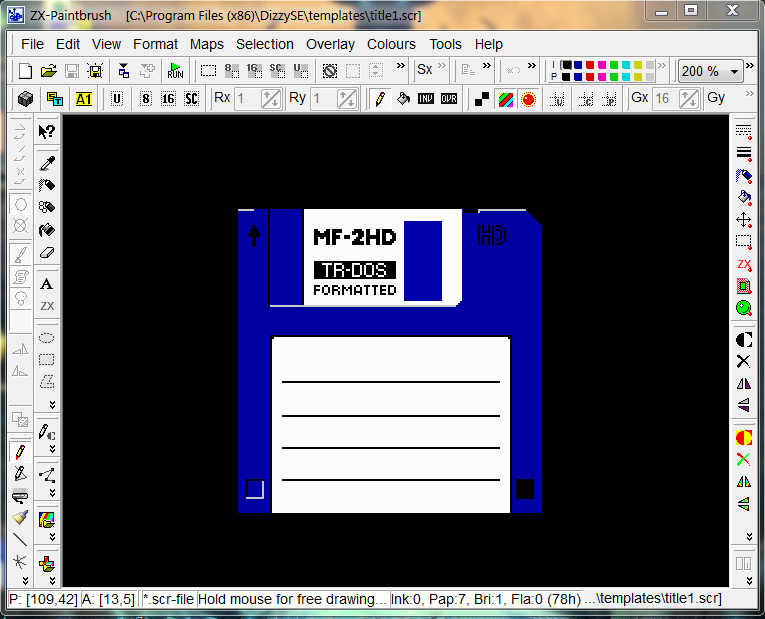
Task: Toggle the checkerboard pixel grid button
Action: coord(482,99)
